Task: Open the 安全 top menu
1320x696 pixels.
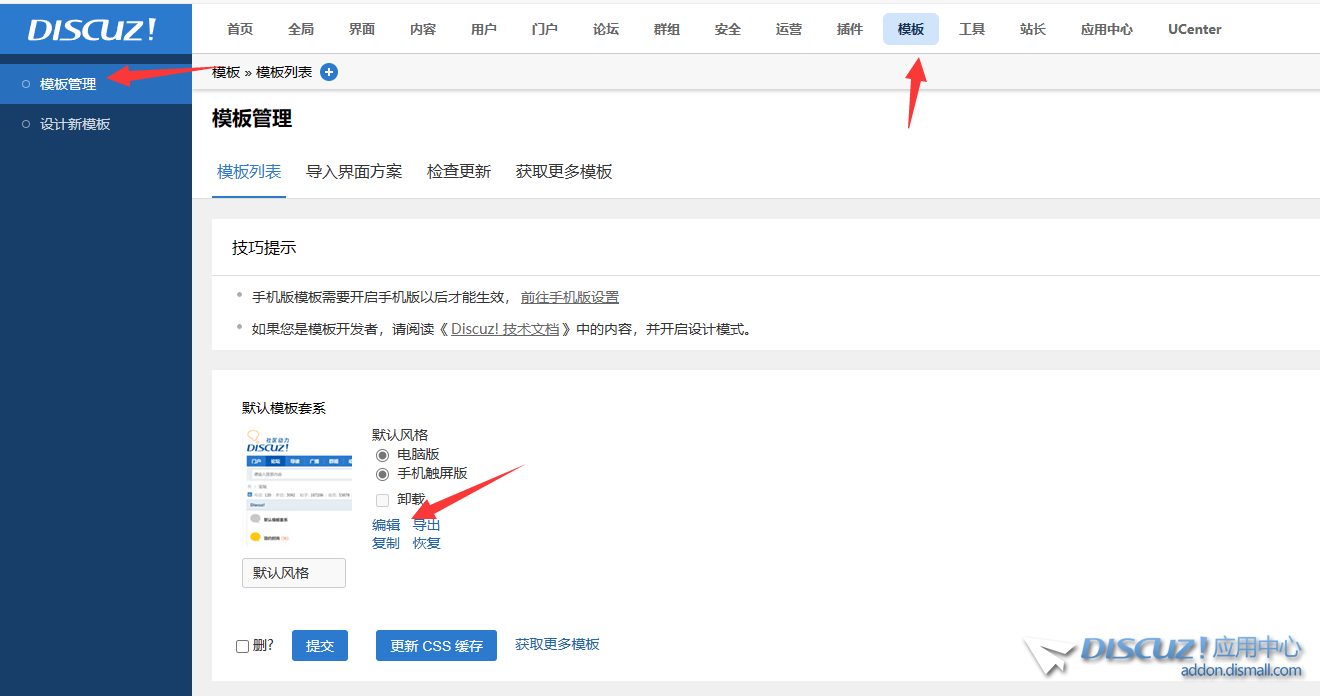Action: 728,29
